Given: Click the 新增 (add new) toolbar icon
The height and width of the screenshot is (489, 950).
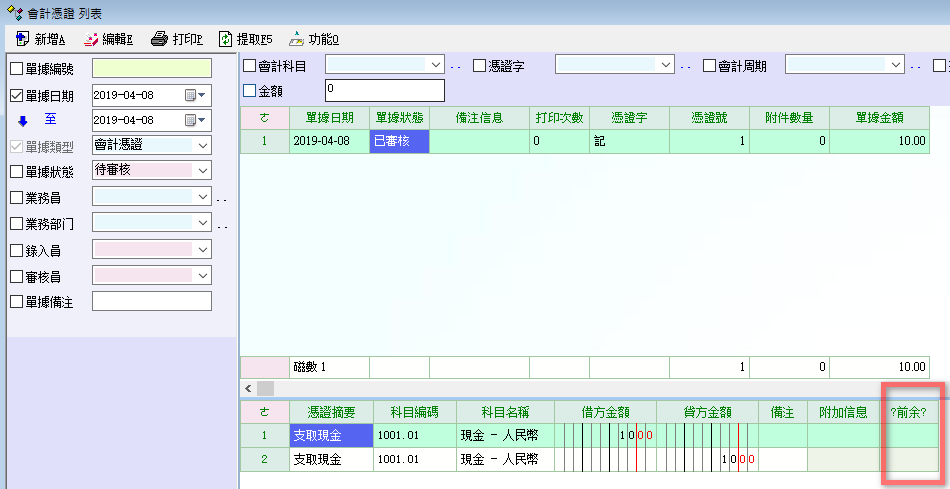Looking at the screenshot, I should coord(22,40).
